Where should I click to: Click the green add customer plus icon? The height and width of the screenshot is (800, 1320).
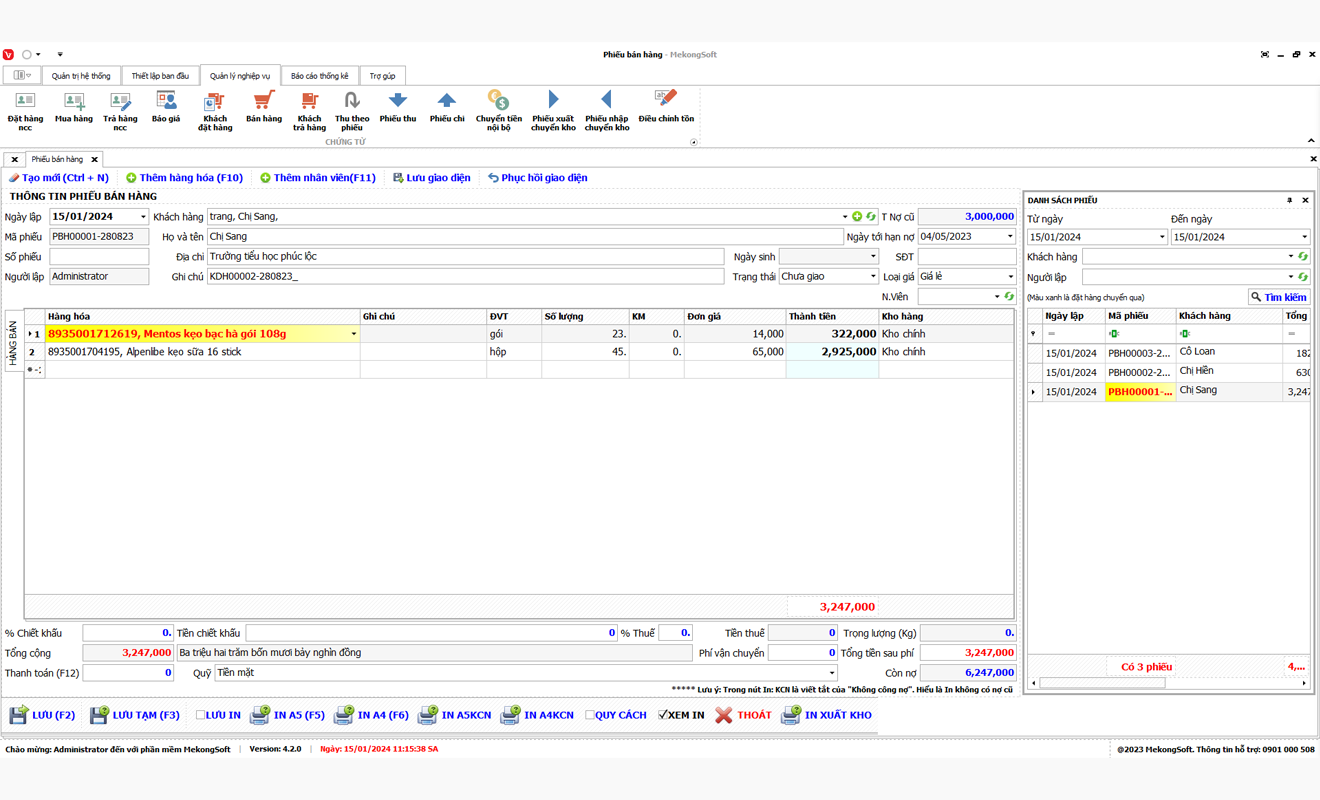coord(857,217)
